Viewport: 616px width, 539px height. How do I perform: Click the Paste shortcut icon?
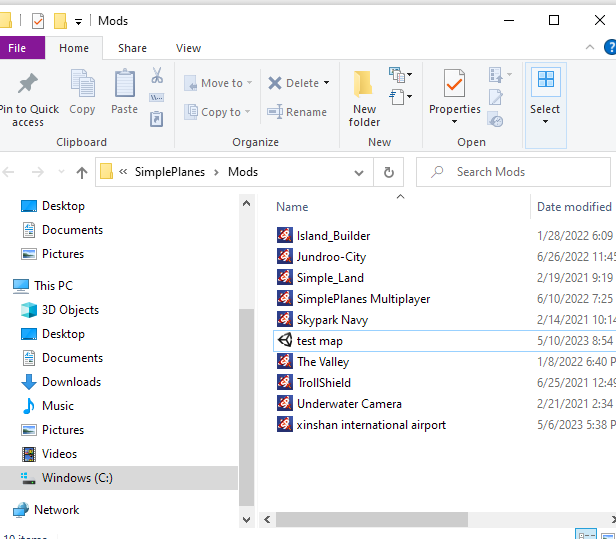tap(157, 119)
